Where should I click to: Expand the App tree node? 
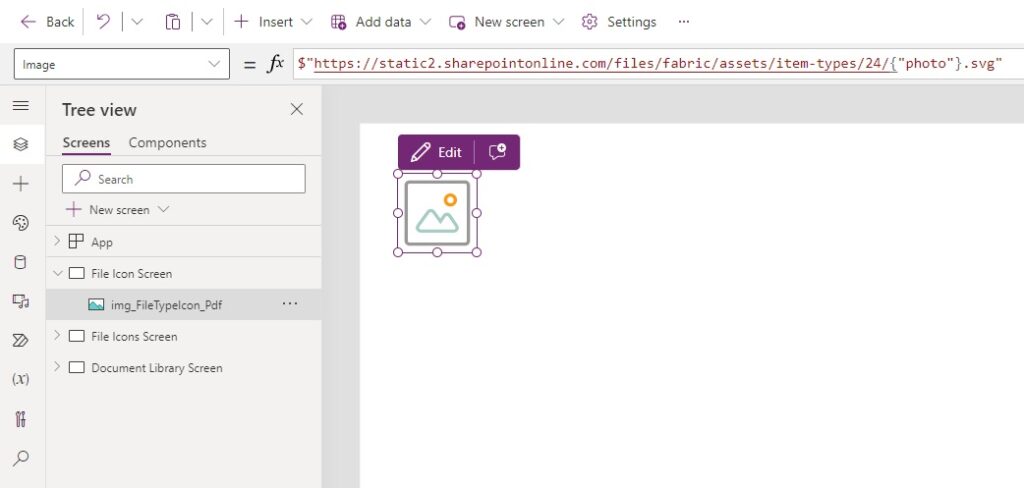click(x=57, y=242)
